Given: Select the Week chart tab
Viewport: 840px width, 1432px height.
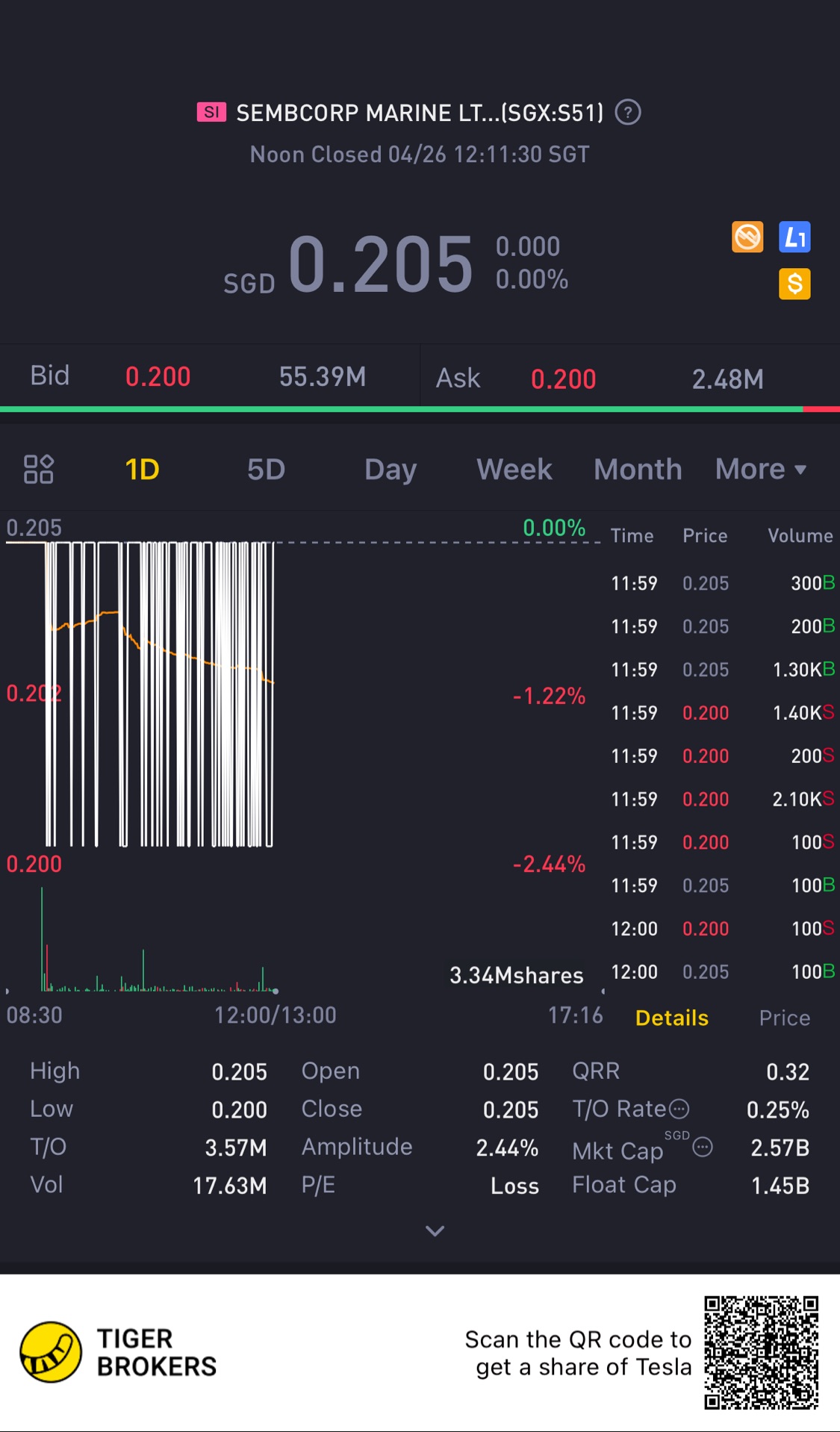Looking at the screenshot, I should pos(514,469).
